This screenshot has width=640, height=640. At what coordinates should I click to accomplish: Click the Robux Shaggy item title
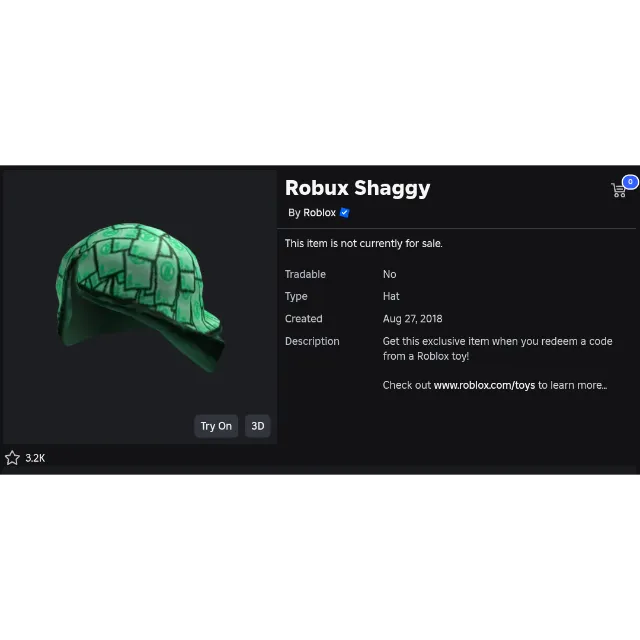[x=358, y=188]
